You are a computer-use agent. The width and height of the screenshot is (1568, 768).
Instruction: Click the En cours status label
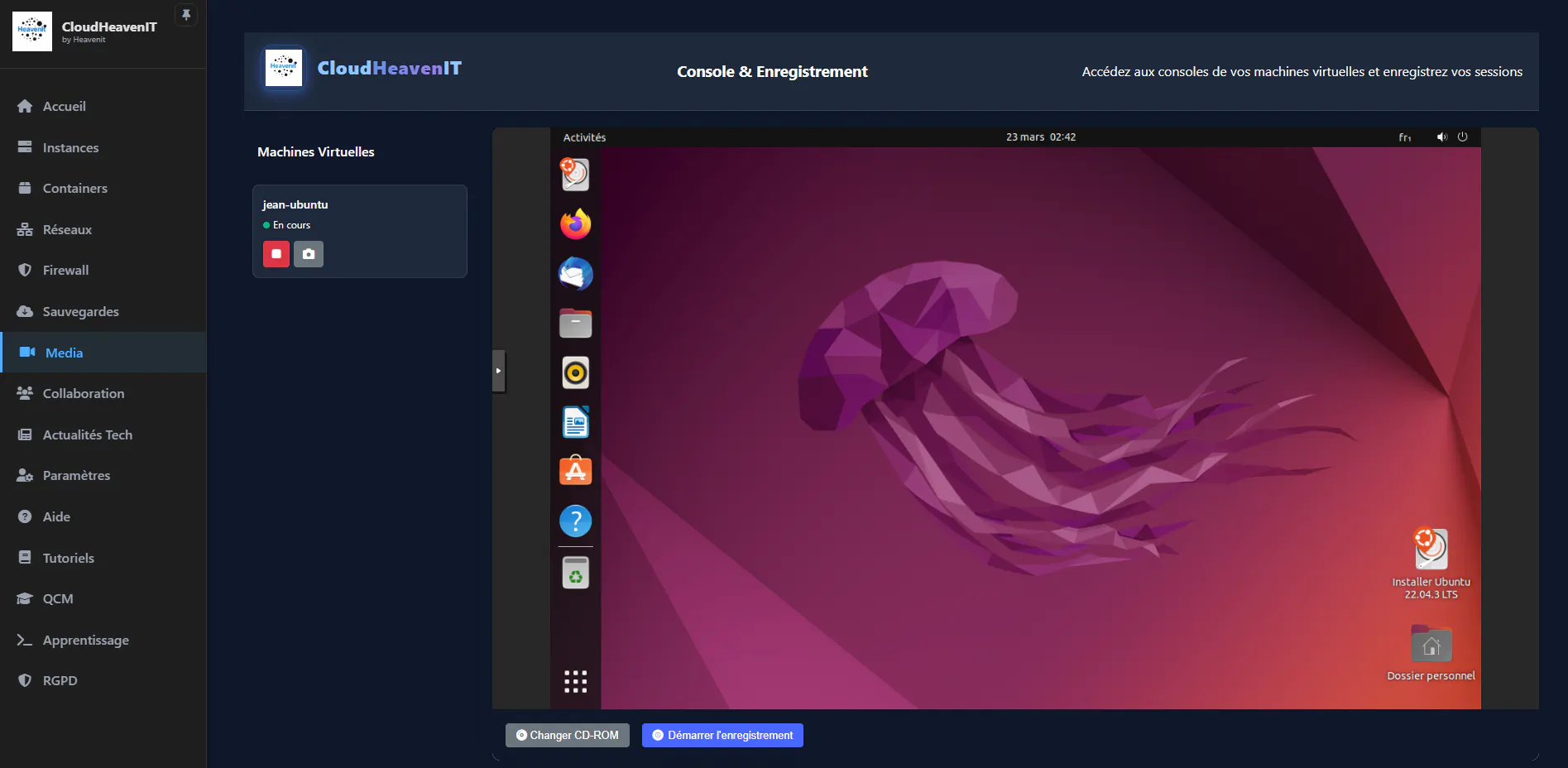tap(292, 225)
